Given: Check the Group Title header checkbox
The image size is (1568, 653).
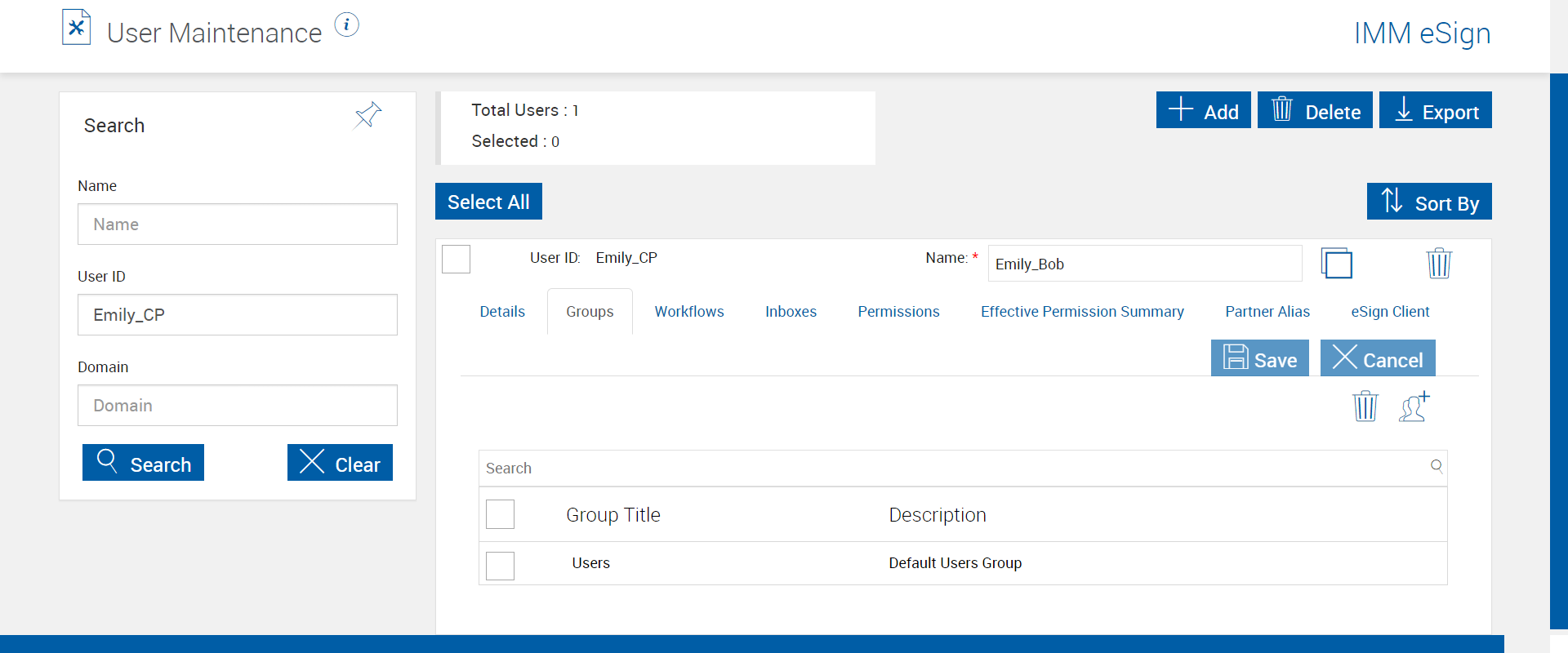Looking at the screenshot, I should [500, 514].
